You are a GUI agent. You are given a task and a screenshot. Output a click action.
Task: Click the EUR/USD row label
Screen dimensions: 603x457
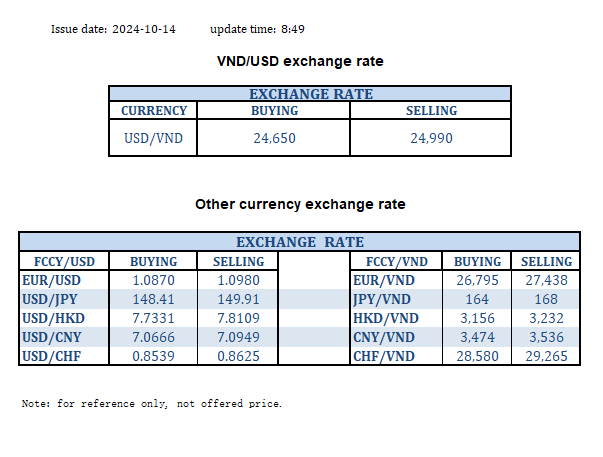[50, 281]
